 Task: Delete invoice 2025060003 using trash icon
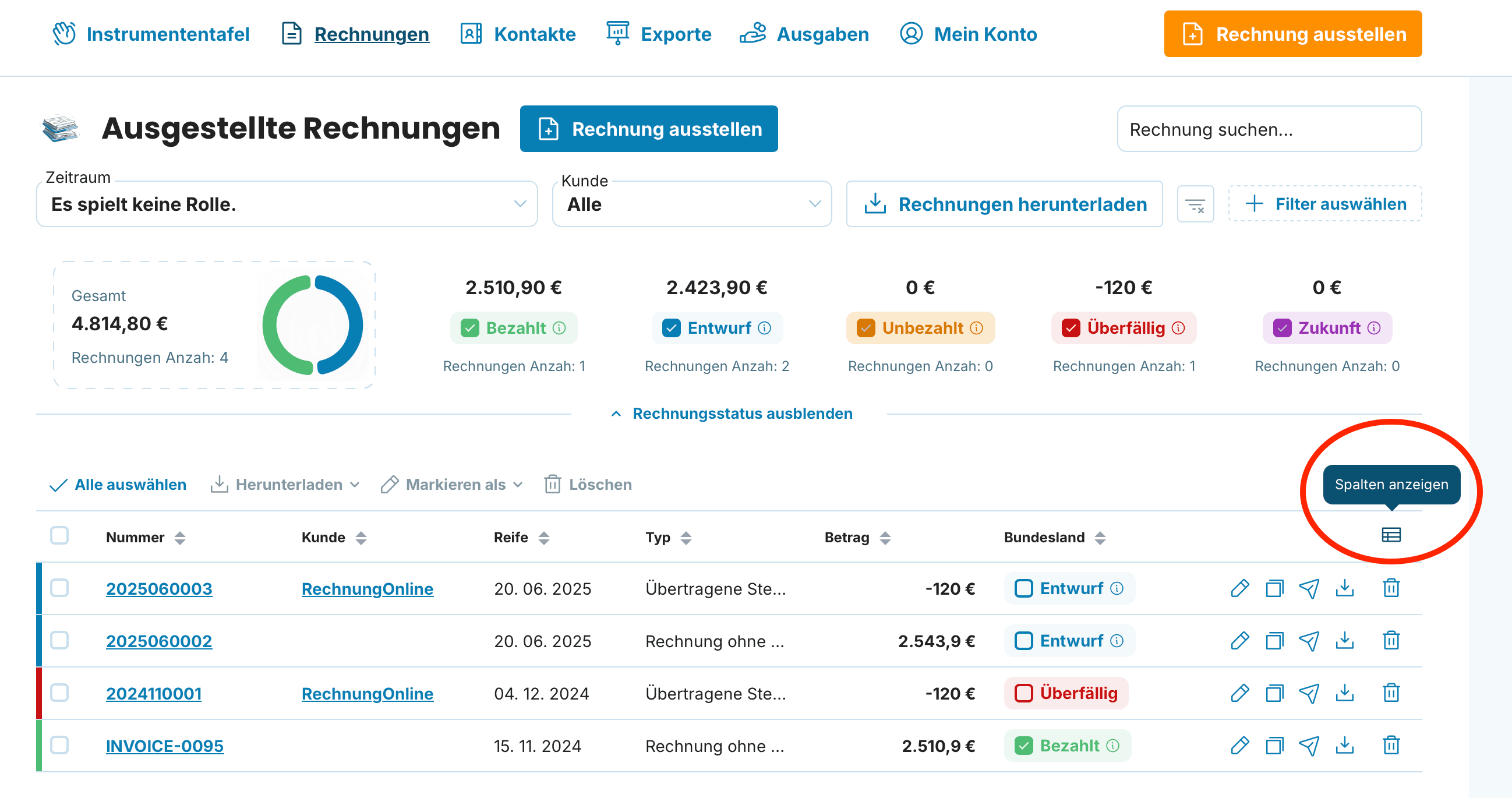(1390, 588)
